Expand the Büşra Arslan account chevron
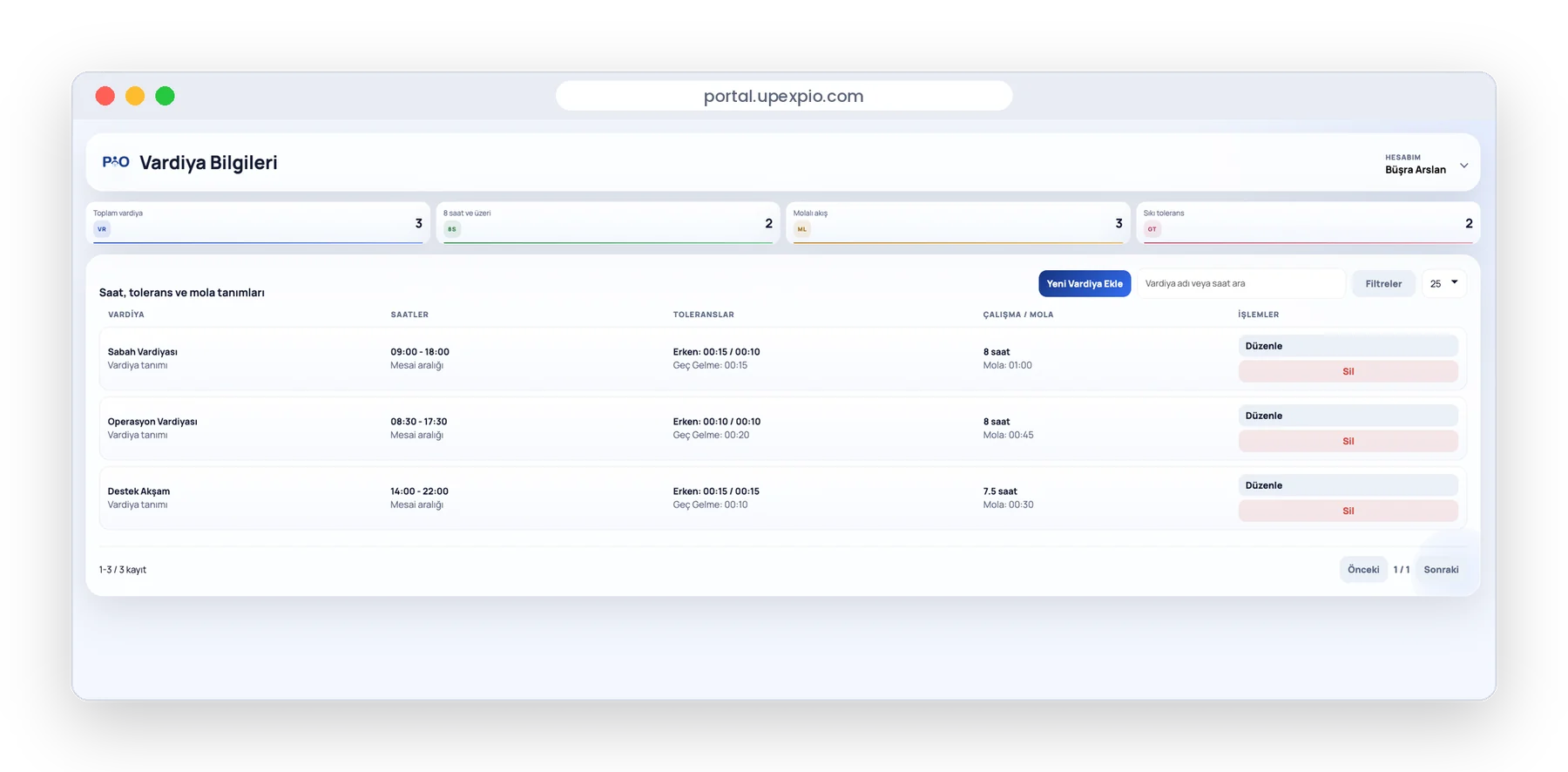This screenshot has height=772, width=1568. 1463,166
